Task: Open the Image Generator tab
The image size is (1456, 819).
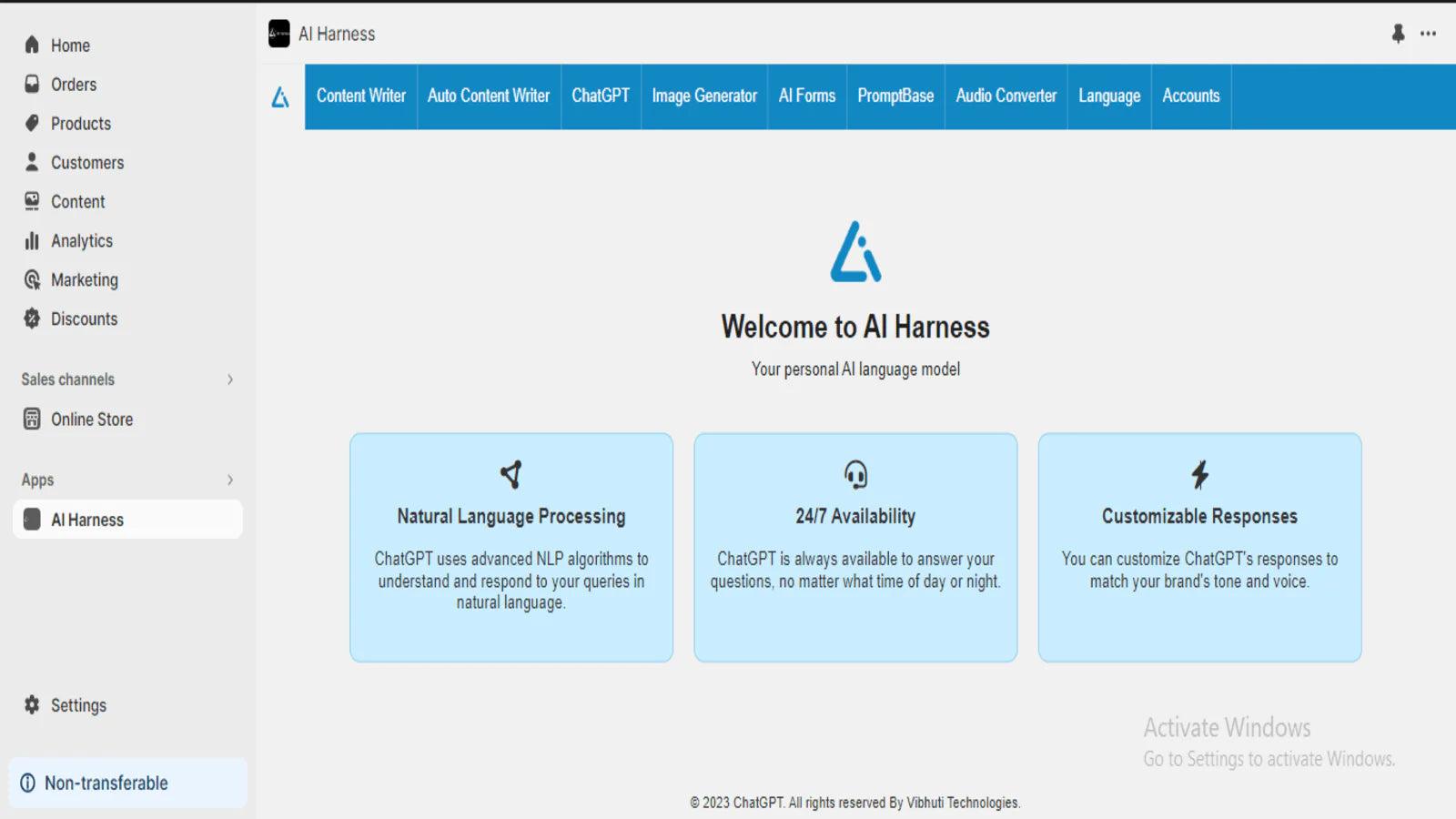Action: tap(703, 96)
